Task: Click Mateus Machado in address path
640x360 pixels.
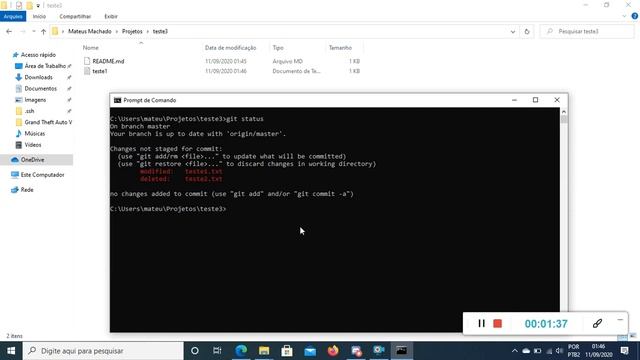Action: coord(90,31)
